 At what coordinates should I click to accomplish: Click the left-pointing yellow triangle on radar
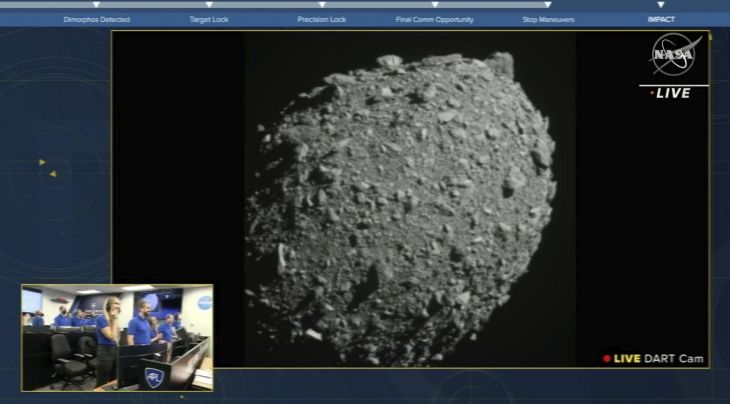coord(53,174)
